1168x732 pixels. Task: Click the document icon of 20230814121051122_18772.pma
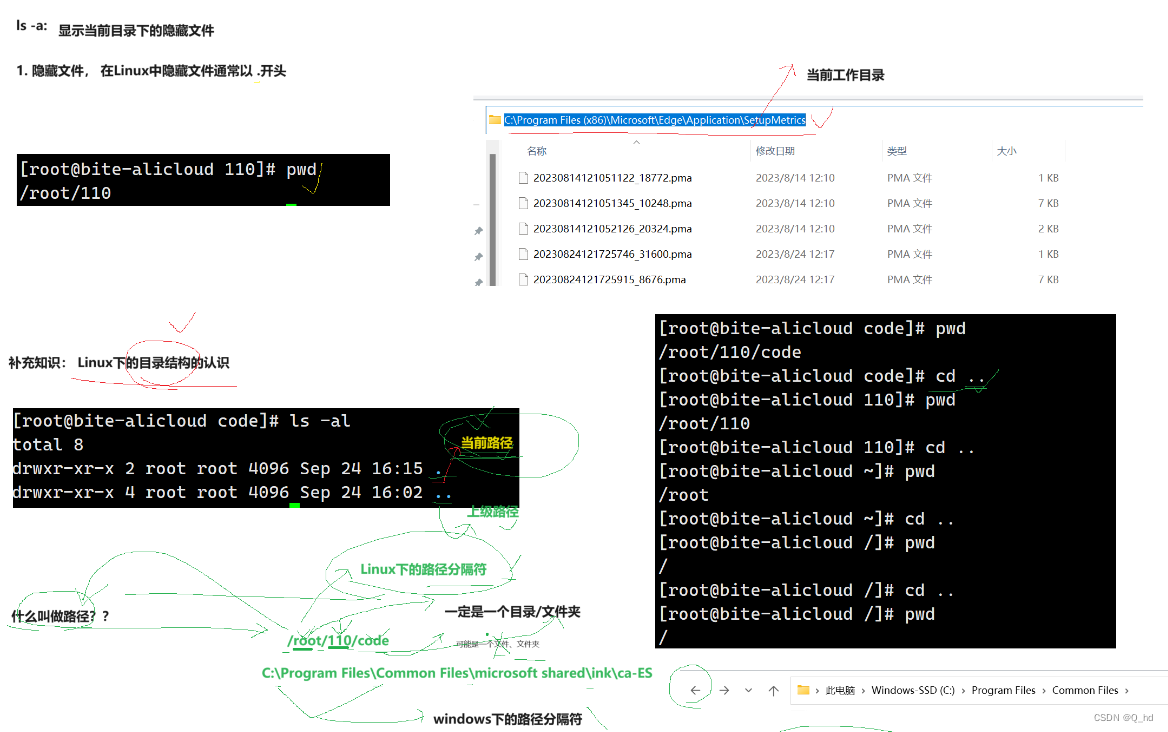[x=524, y=178]
